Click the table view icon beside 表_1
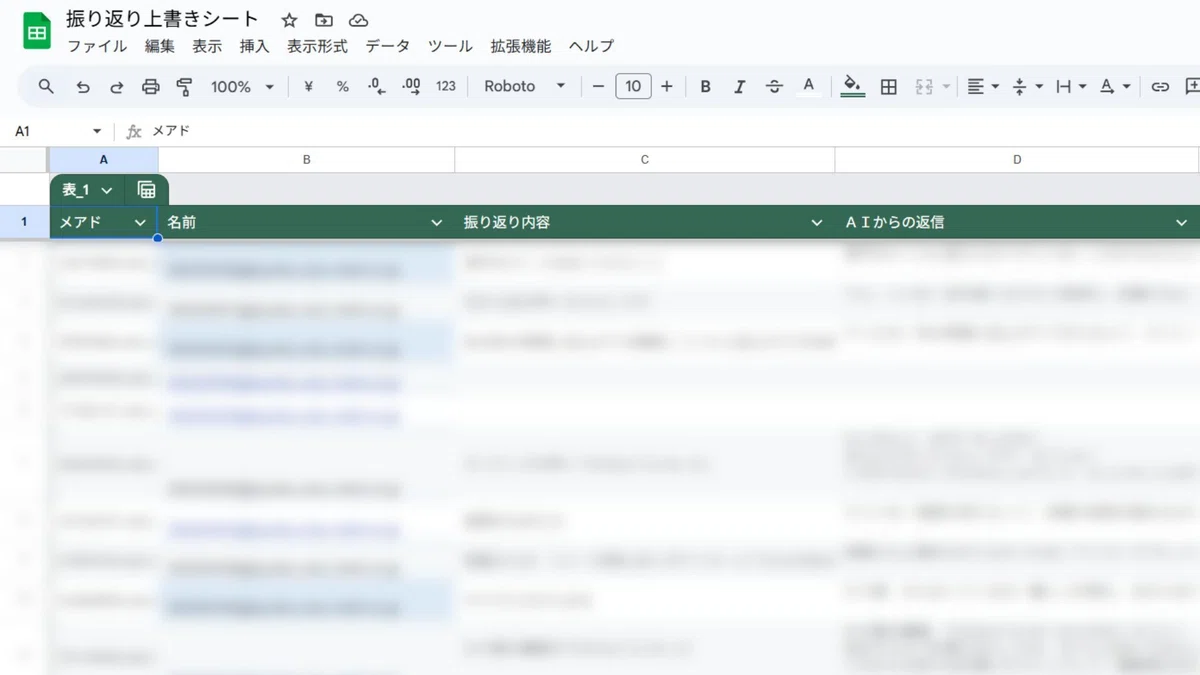 (x=146, y=190)
